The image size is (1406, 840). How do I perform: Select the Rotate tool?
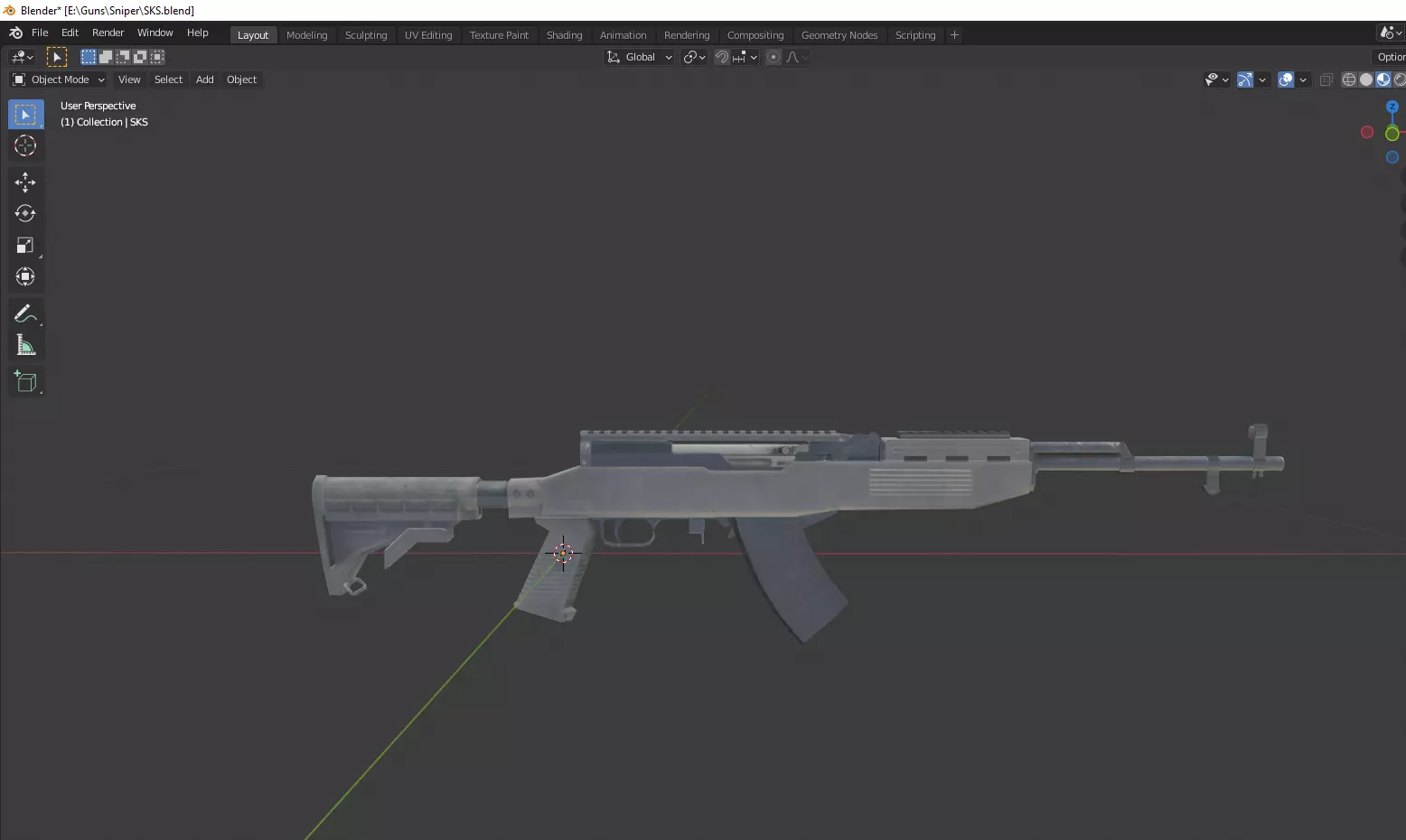(25, 214)
